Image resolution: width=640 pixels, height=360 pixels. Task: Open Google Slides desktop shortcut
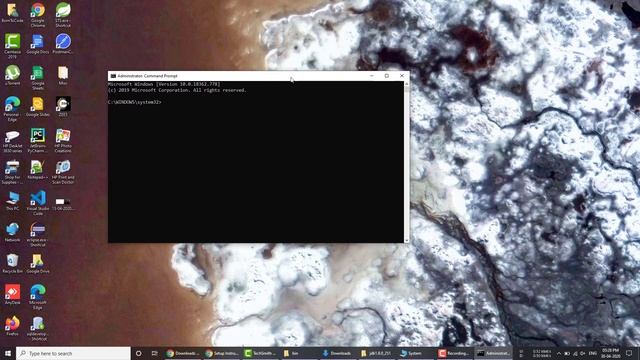point(38,107)
